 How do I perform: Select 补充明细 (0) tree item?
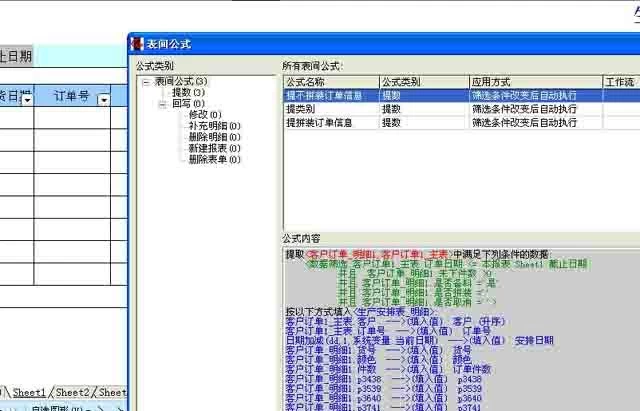213,125
